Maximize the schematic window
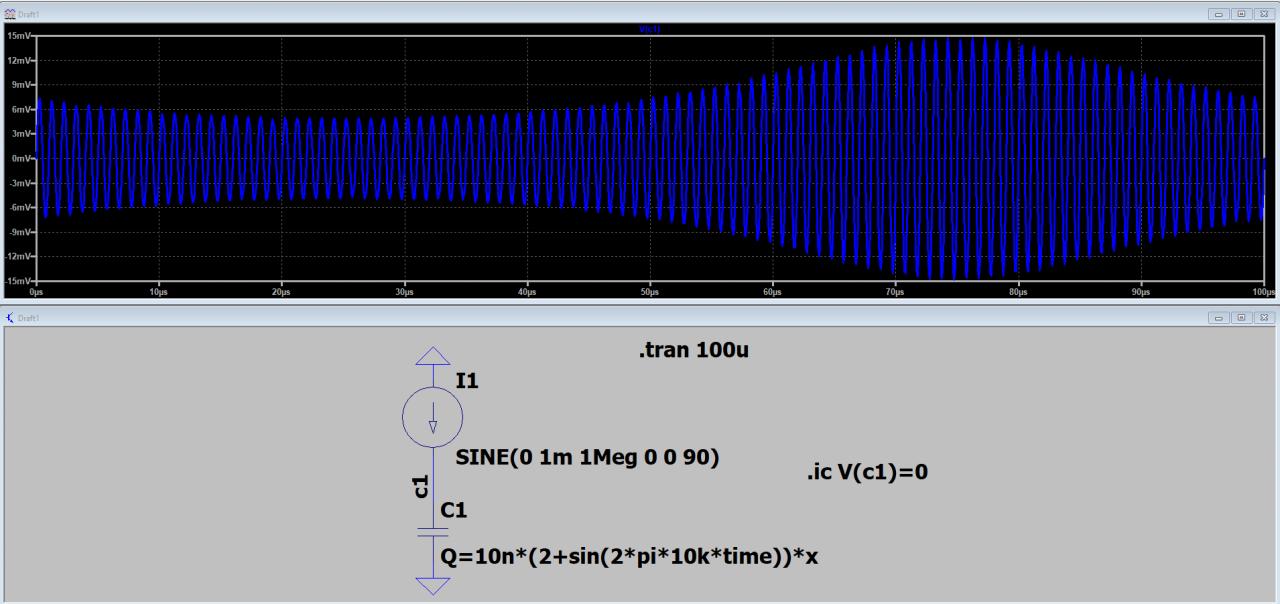Viewport: 1280px width, 604px height. pos(1242,317)
